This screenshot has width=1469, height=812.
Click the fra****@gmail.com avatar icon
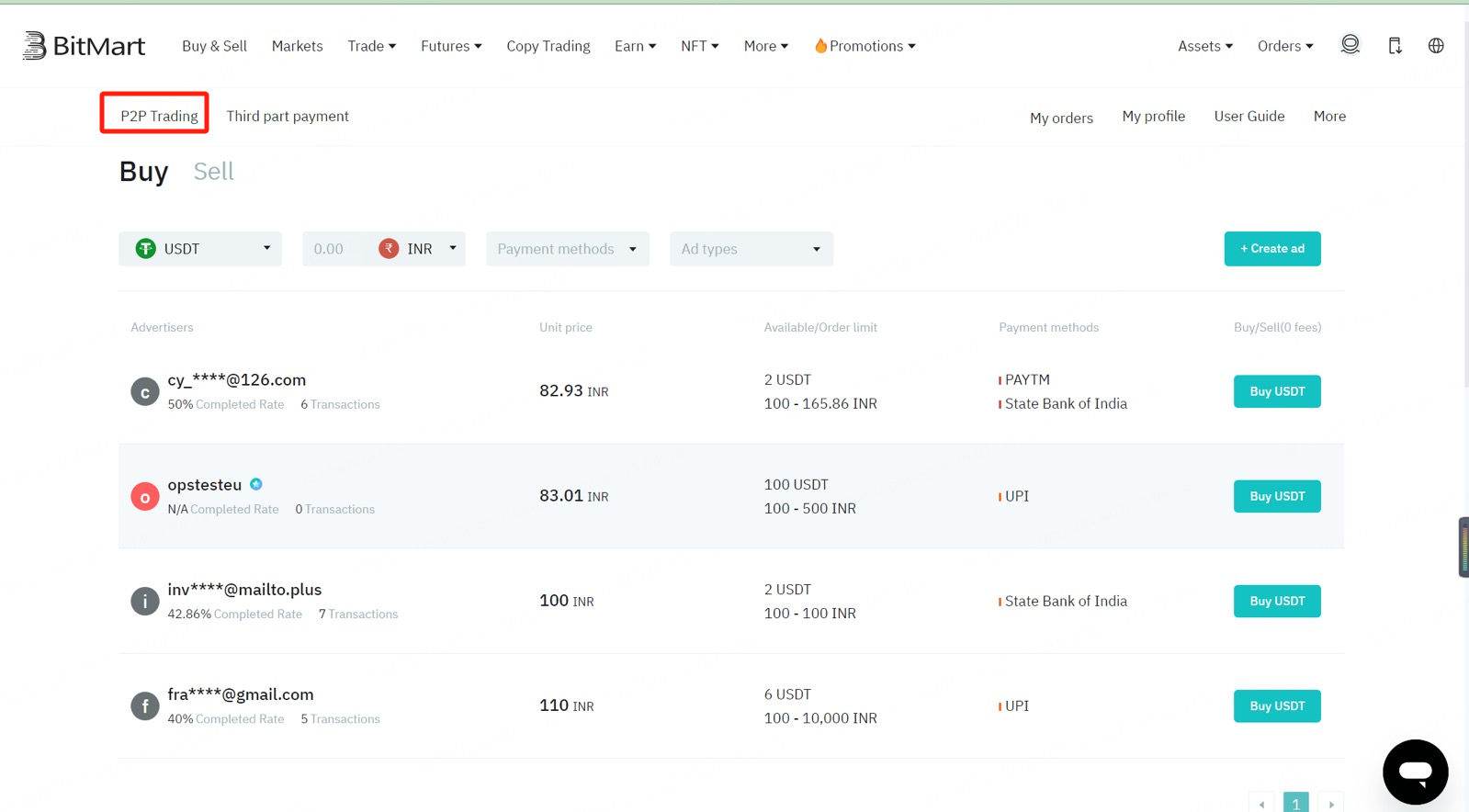(x=145, y=706)
